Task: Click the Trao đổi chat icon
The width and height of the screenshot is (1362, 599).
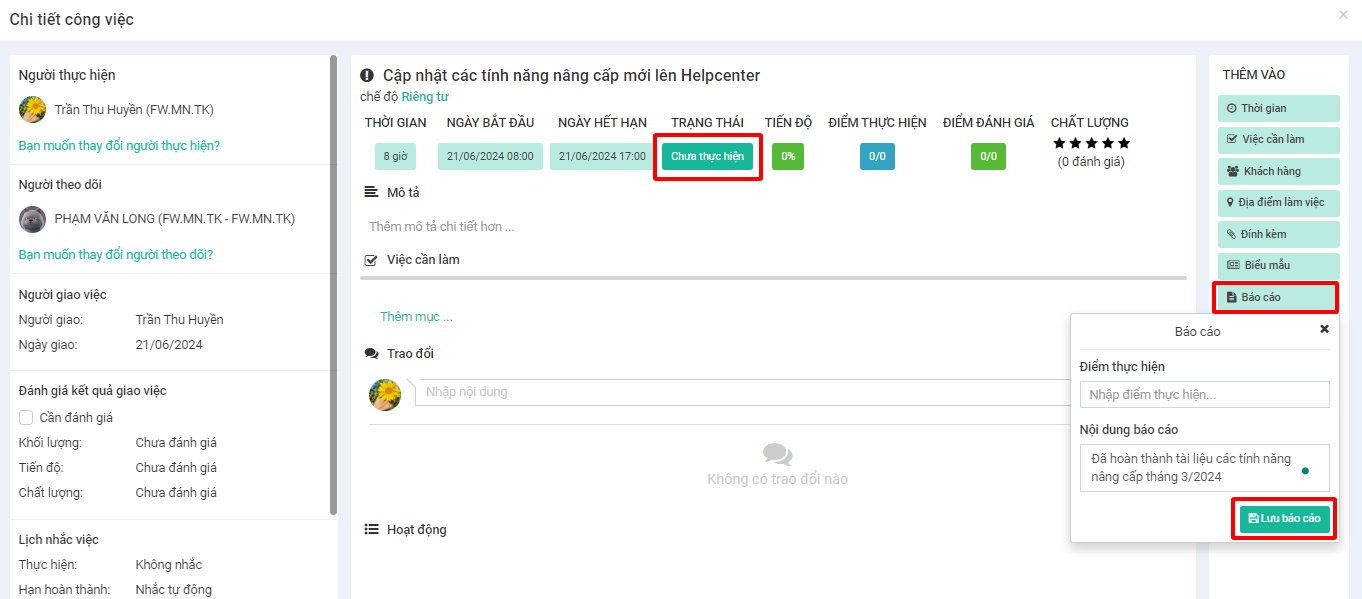Action: pyautogui.click(x=371, y=354)
